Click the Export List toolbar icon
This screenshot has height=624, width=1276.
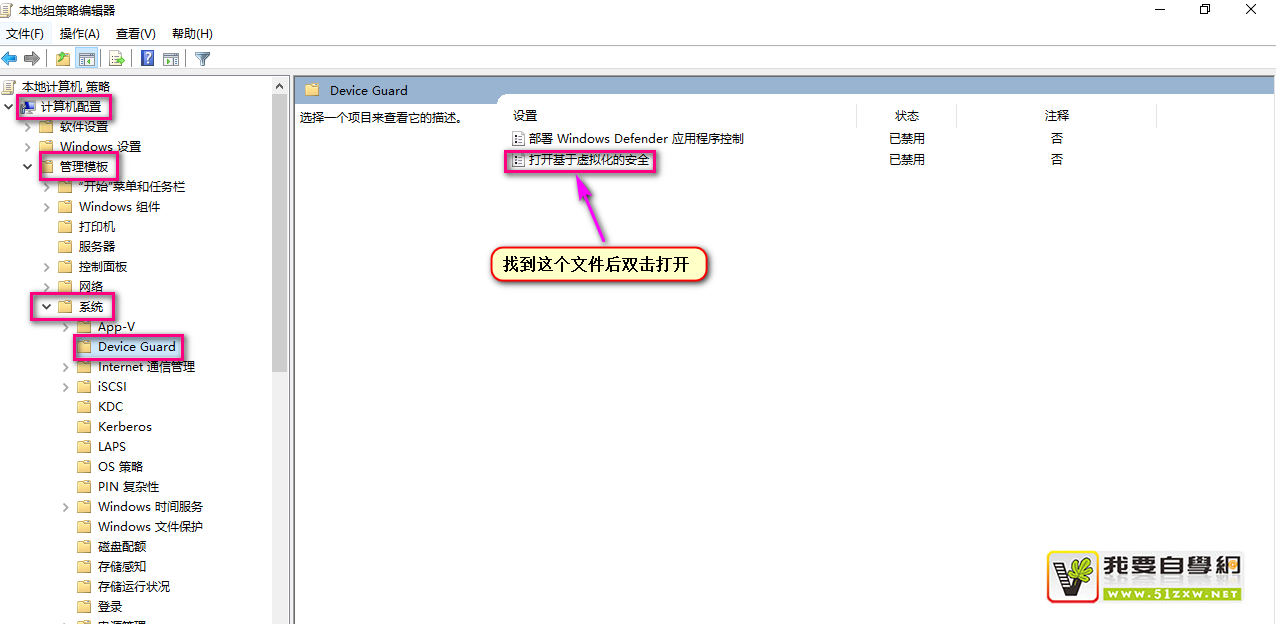(117, 58)
